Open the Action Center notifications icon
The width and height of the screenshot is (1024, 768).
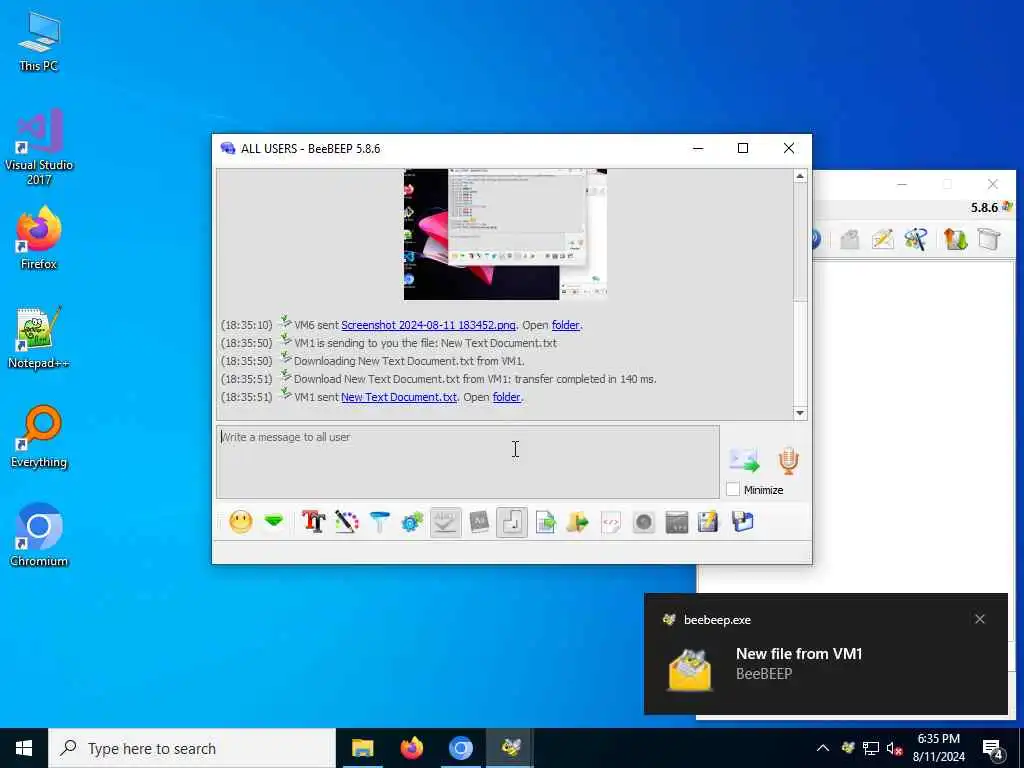coord(992,749)
